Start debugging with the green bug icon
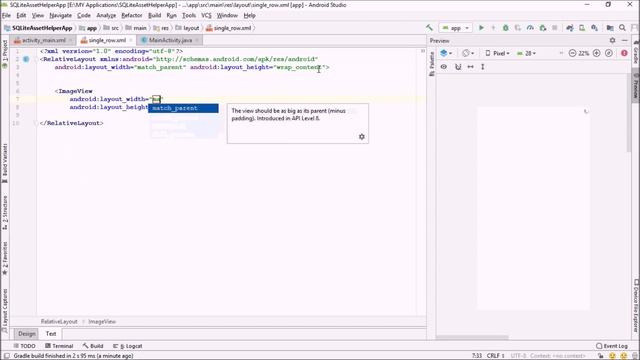Viewport: 640px width, 360px height. (505, 28)
